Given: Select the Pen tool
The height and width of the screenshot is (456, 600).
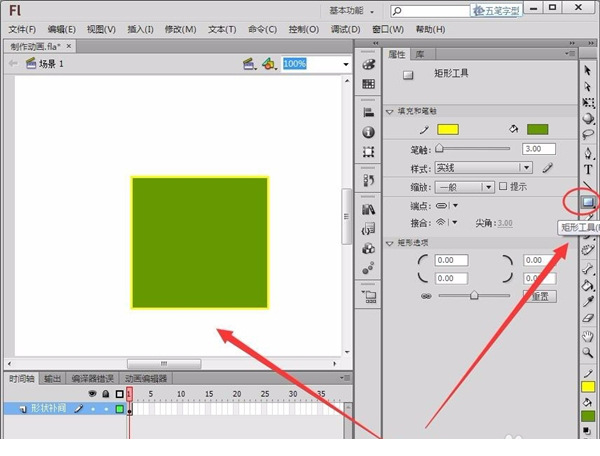Looking at the screenshot, I should [x=588, y=153].
